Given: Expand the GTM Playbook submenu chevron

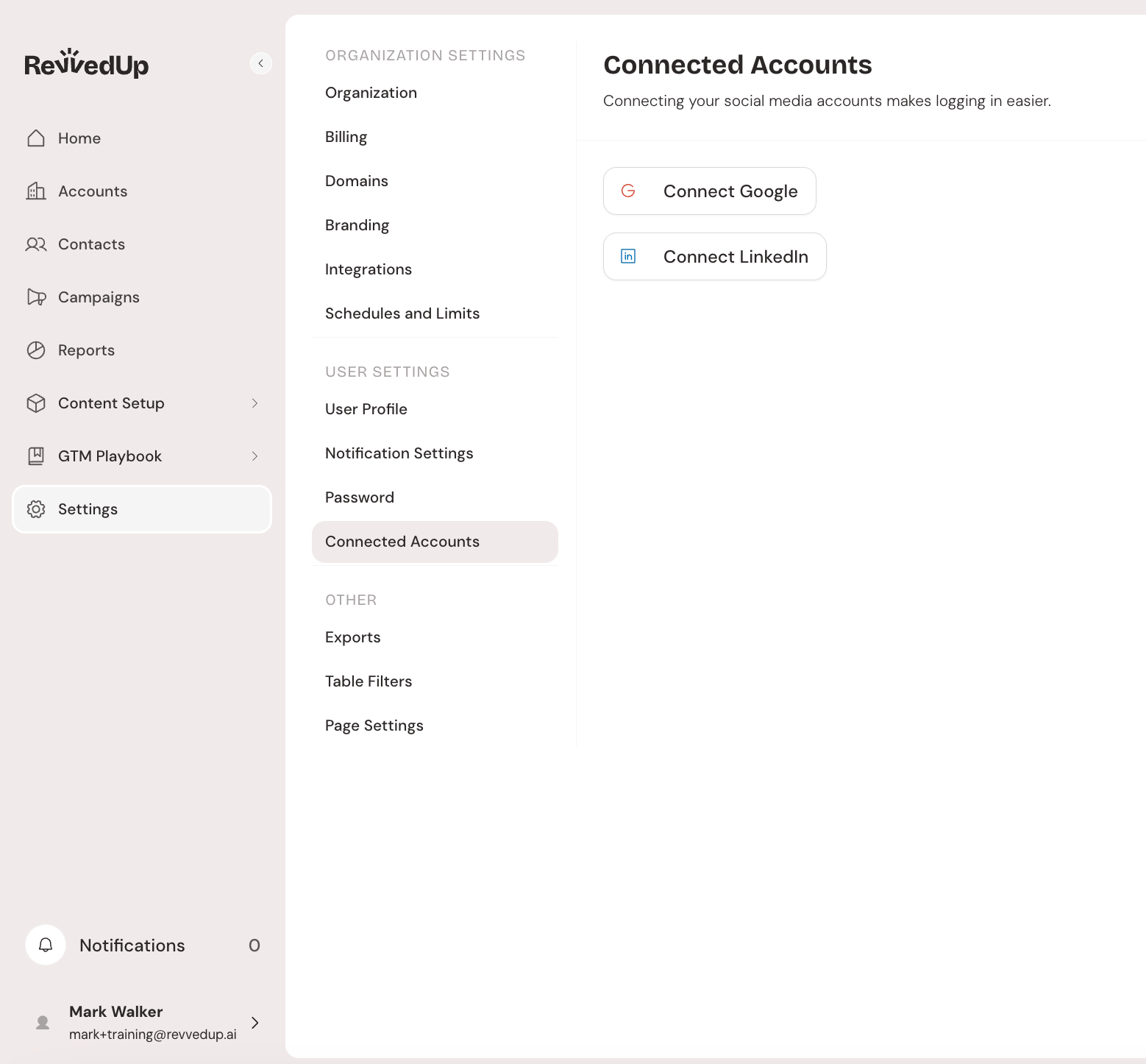Looking at the screenshot, I should click(255, 456).
